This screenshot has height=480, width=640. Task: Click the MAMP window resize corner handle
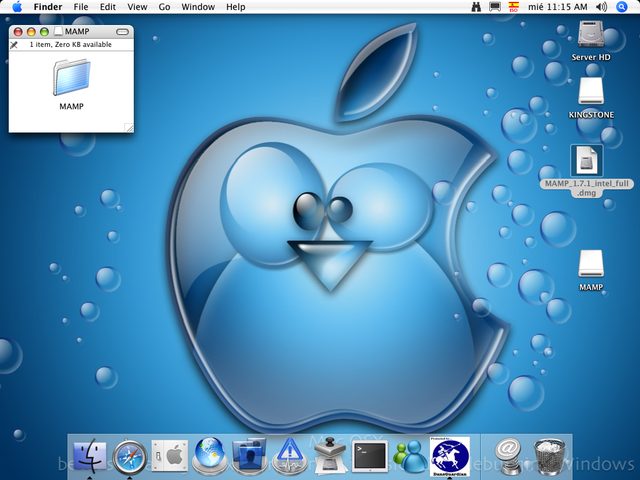click(x=129, y=127)
